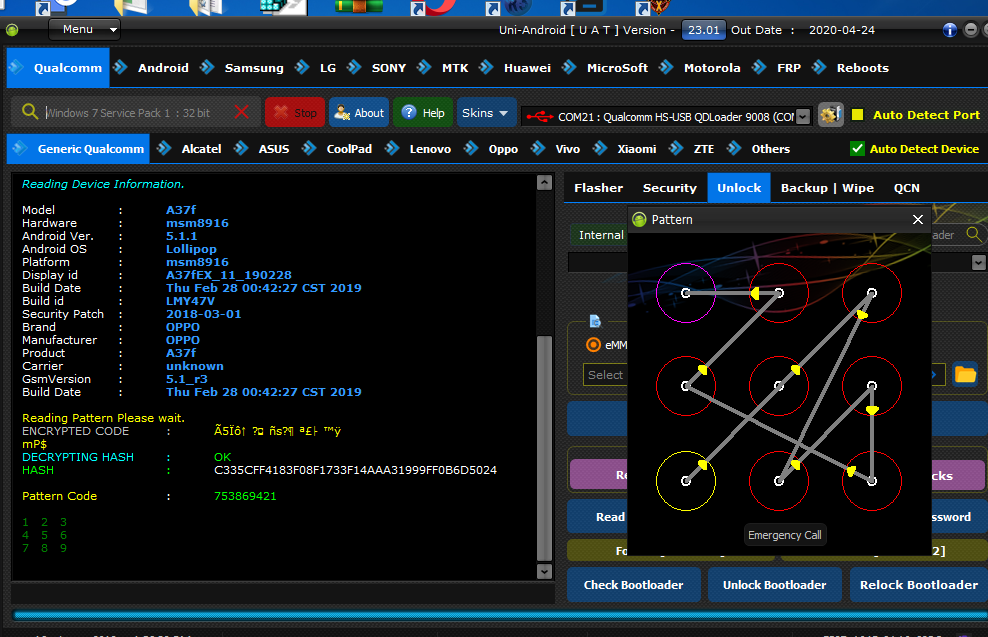Click the blue file document icon
This screenshot has width=988, height=637.
pyautogui.click(x=595, y=321)
